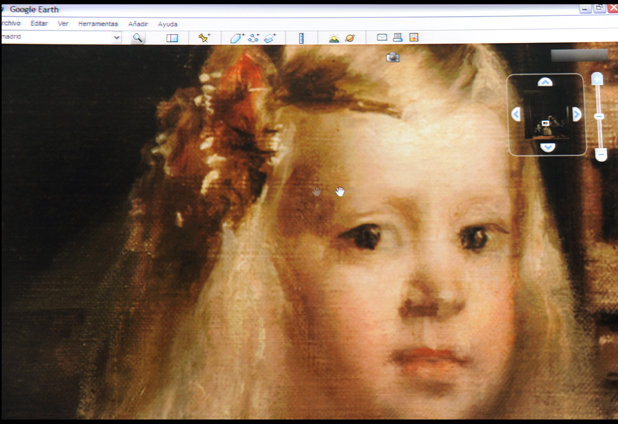This screenshot has width=618, height=424.
Task: Click the view in Google Maps icon
Action: pyautogui.click(x=413, y=37)
